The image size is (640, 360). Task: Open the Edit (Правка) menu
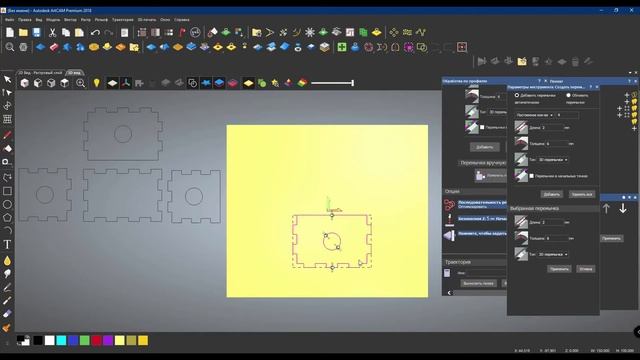coord(24,20)
